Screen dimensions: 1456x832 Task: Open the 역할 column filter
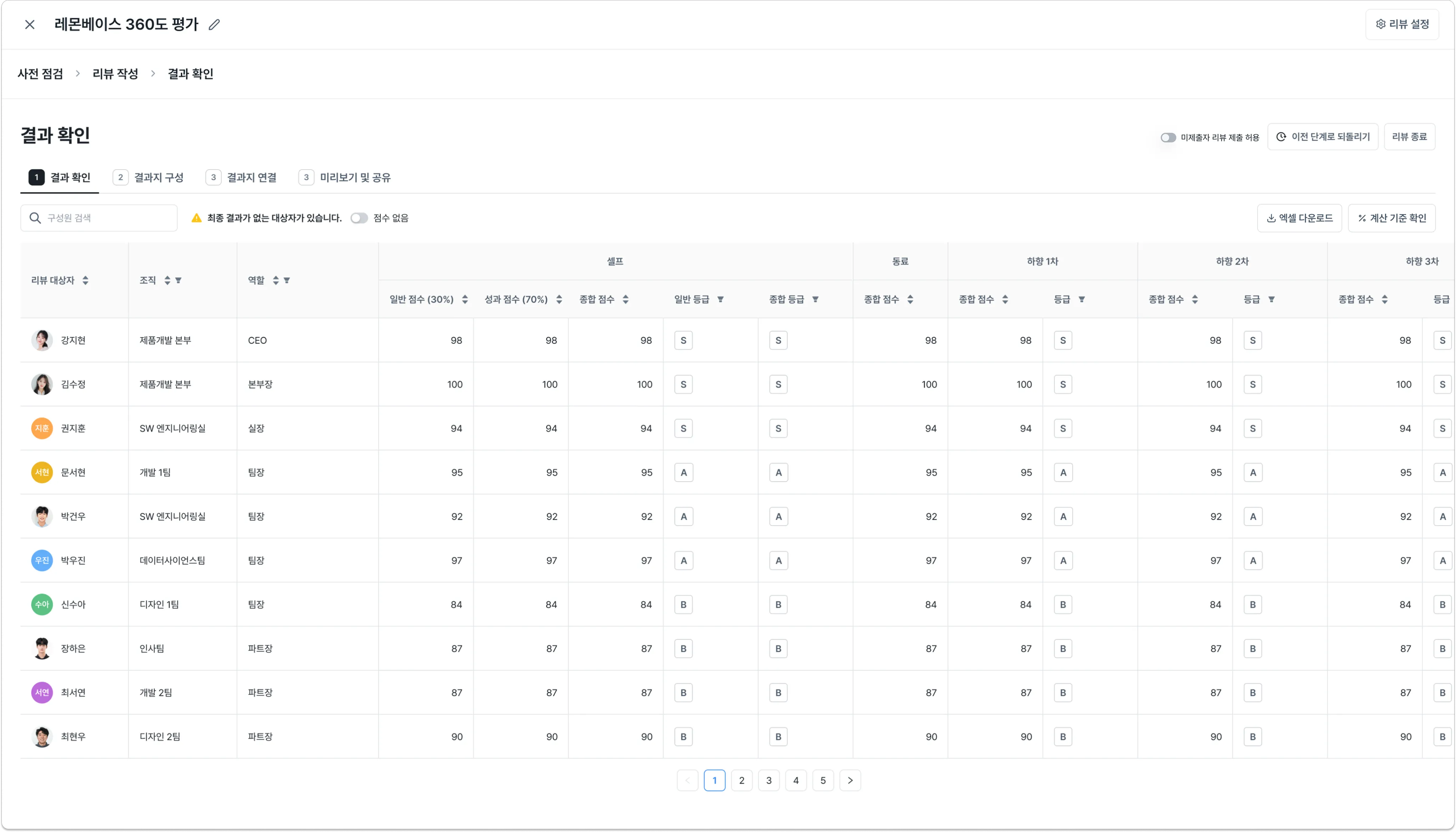(x=287, y=280)
